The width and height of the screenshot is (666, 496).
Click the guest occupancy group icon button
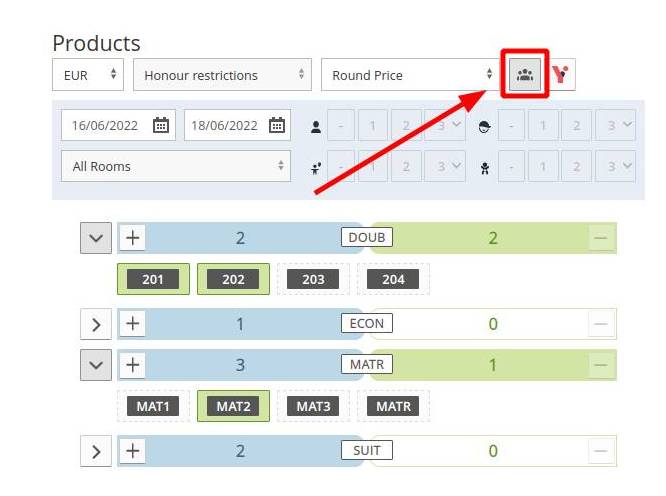[x=525, y=75]
